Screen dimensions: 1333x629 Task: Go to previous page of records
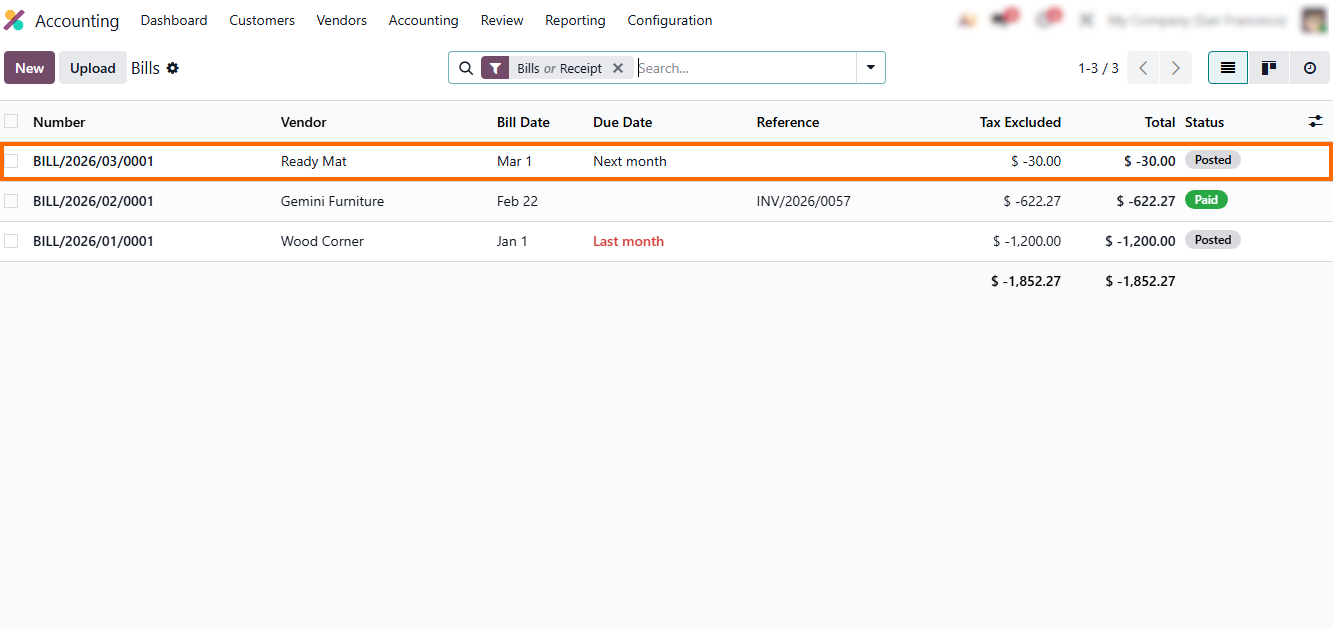[1143, 68]
